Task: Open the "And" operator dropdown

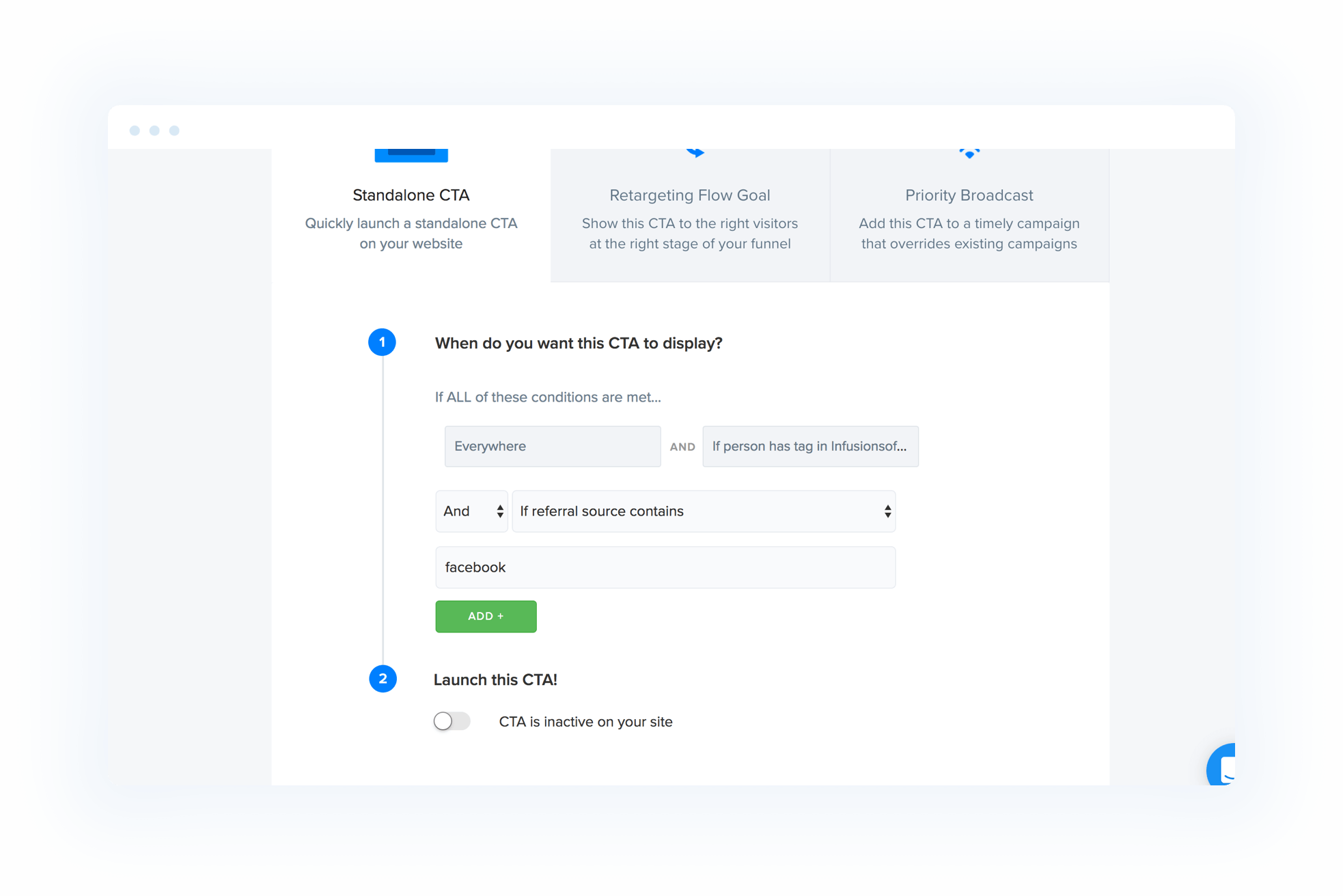Action: [471, 511]
